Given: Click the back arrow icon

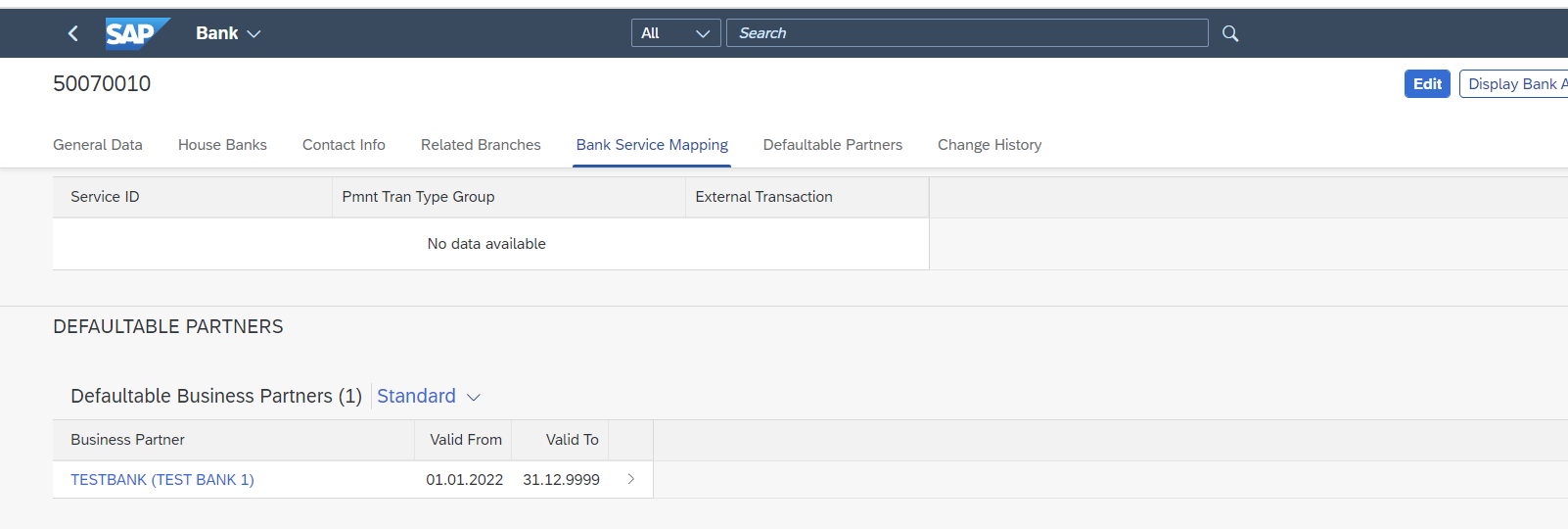Looking at the screenshot, I should (72, 33).
